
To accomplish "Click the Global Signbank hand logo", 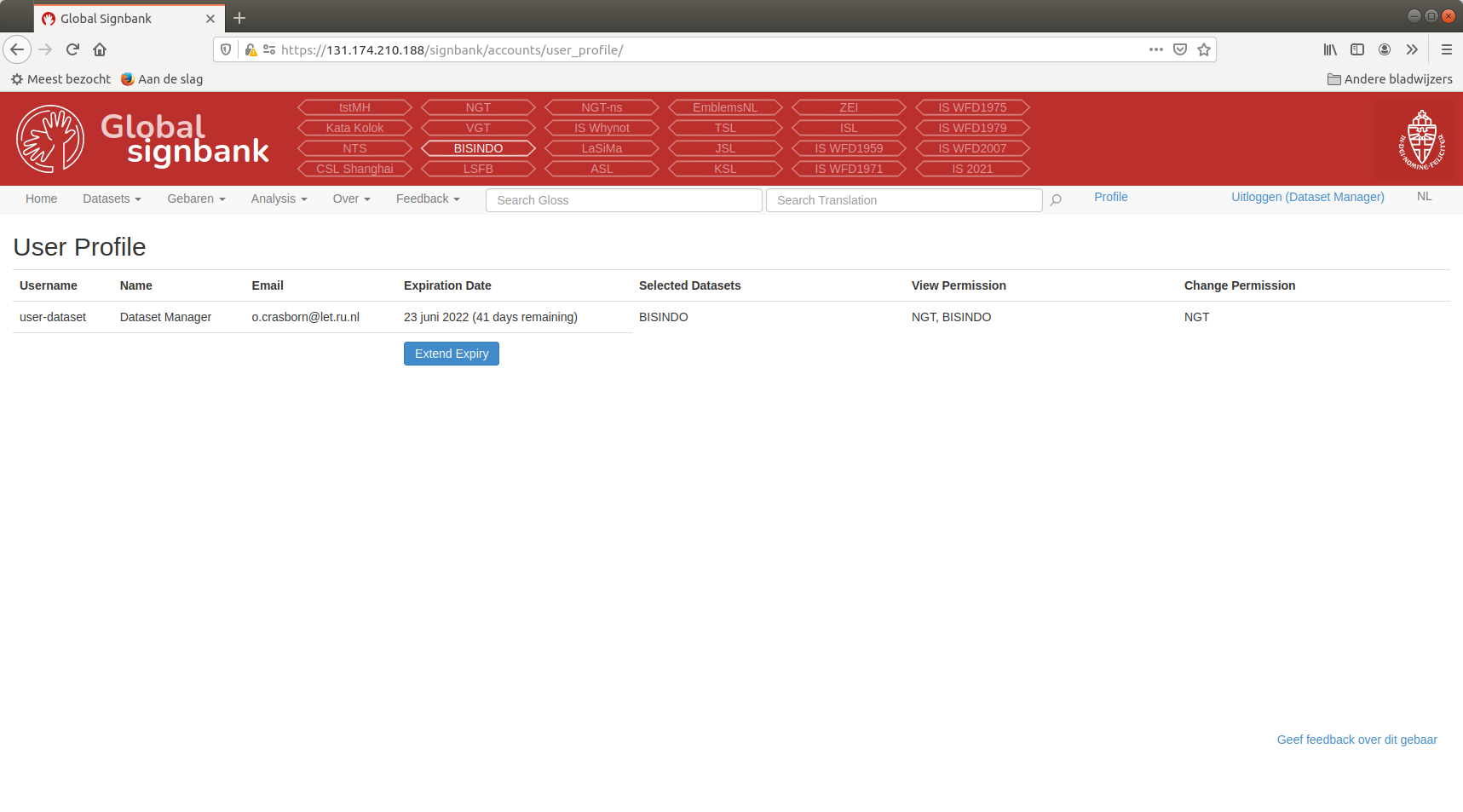I will 49,138.
